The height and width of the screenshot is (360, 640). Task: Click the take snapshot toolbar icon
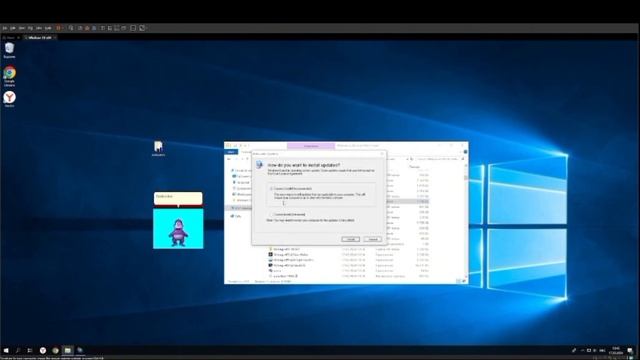coord(80,28)
